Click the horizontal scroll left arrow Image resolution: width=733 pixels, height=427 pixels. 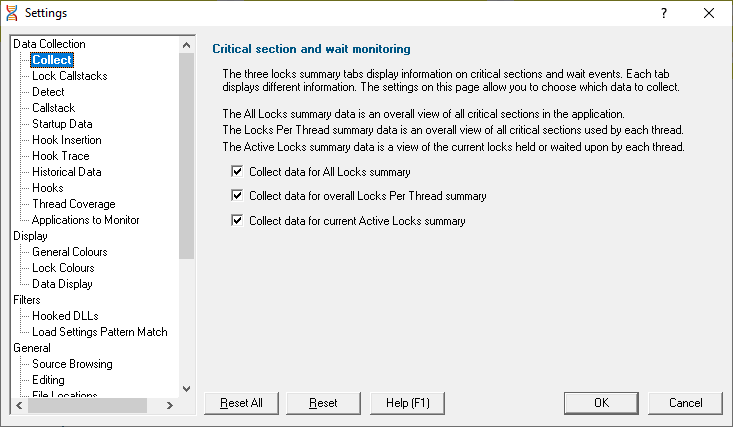(x=20, y=405)
